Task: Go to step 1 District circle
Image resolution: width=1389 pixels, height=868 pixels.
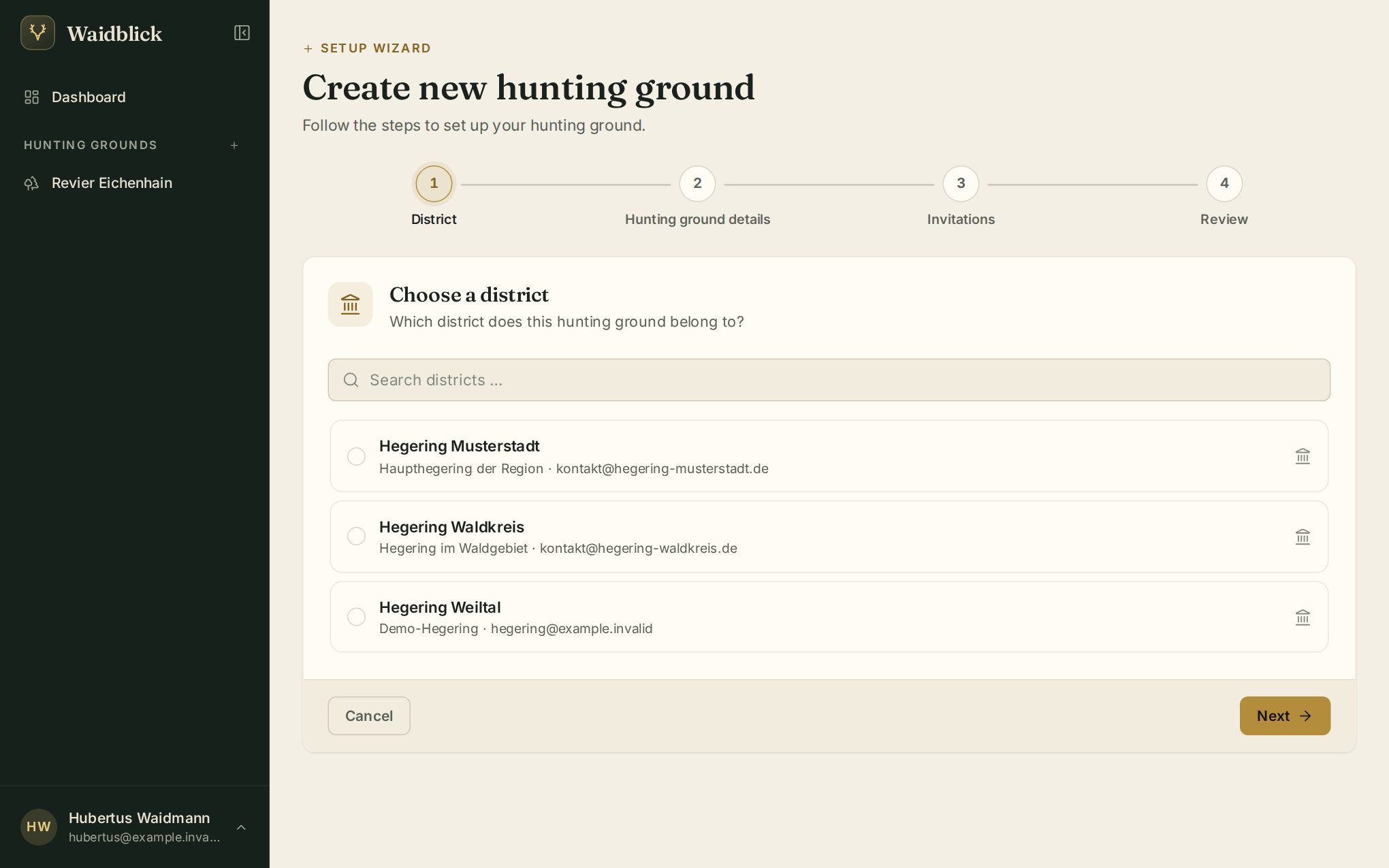Action: click(434, 184)
